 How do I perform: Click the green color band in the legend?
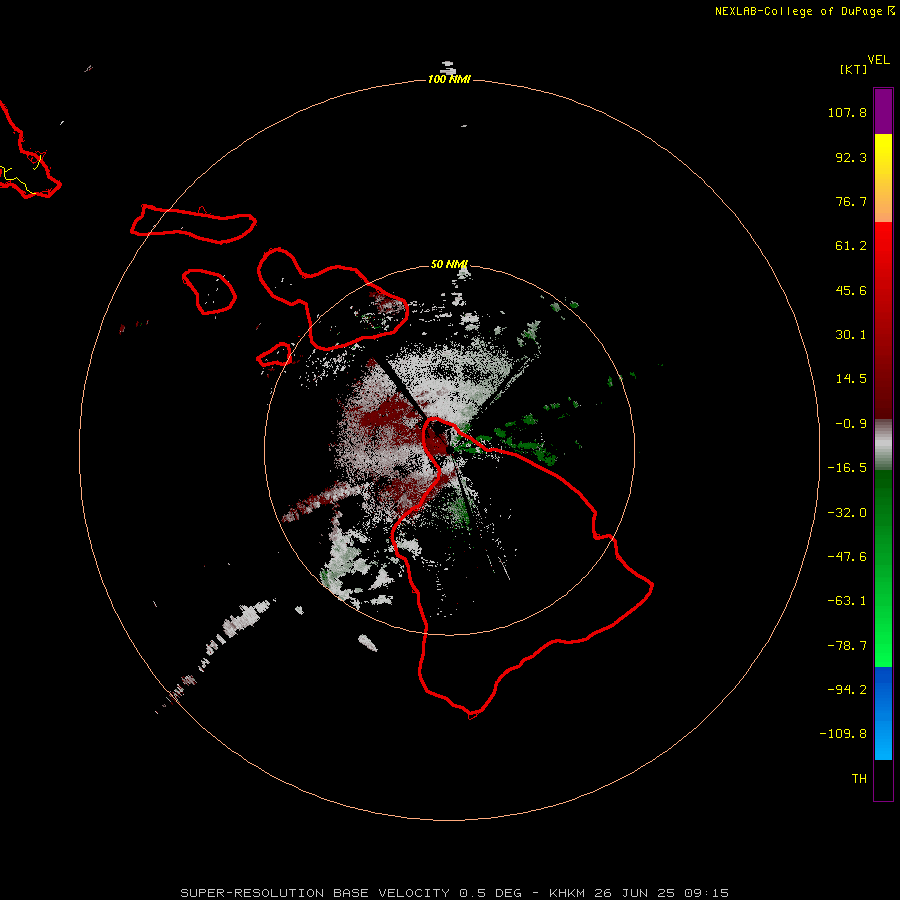883,568
